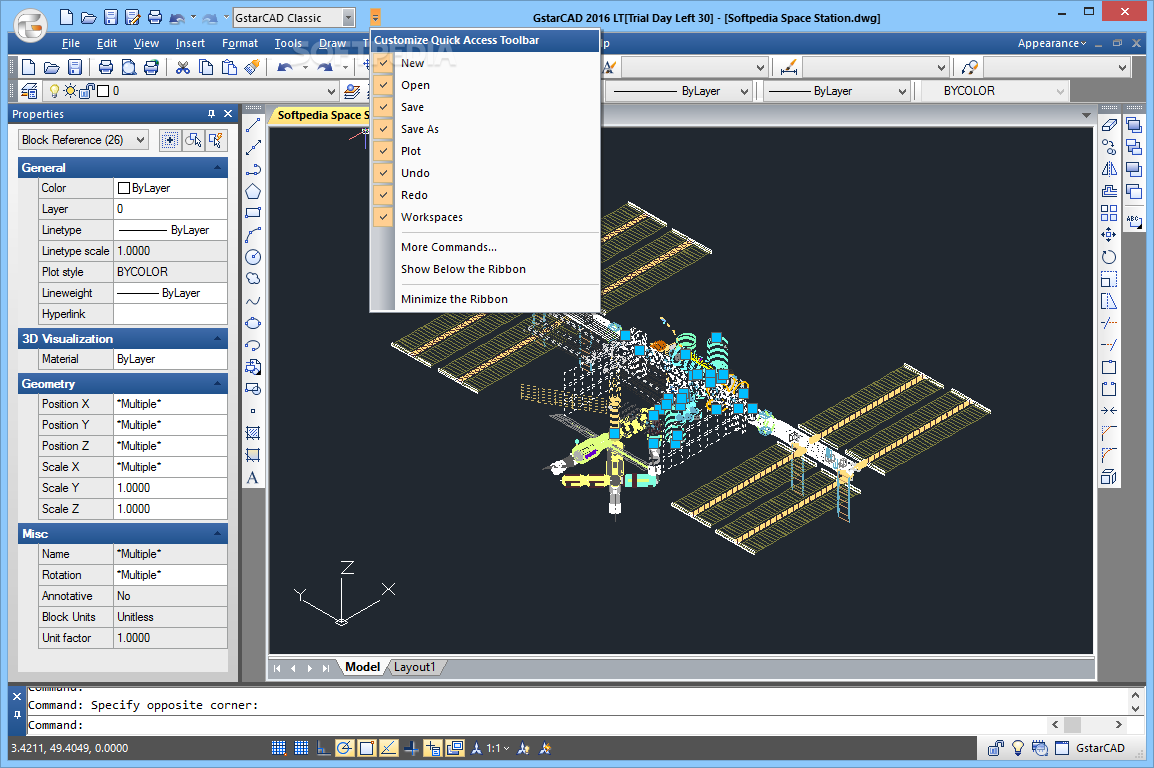Click the Paste clipboard icon
1154x768 pixels.
coord(229,68)
